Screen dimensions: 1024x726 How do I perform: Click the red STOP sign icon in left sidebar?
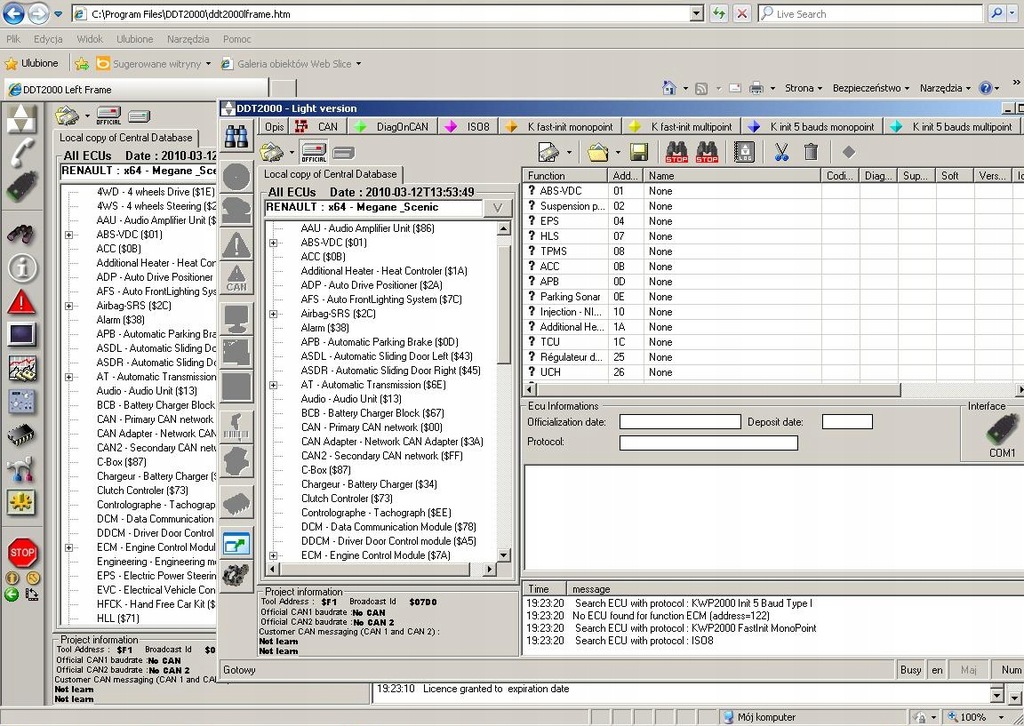point(22,551)
